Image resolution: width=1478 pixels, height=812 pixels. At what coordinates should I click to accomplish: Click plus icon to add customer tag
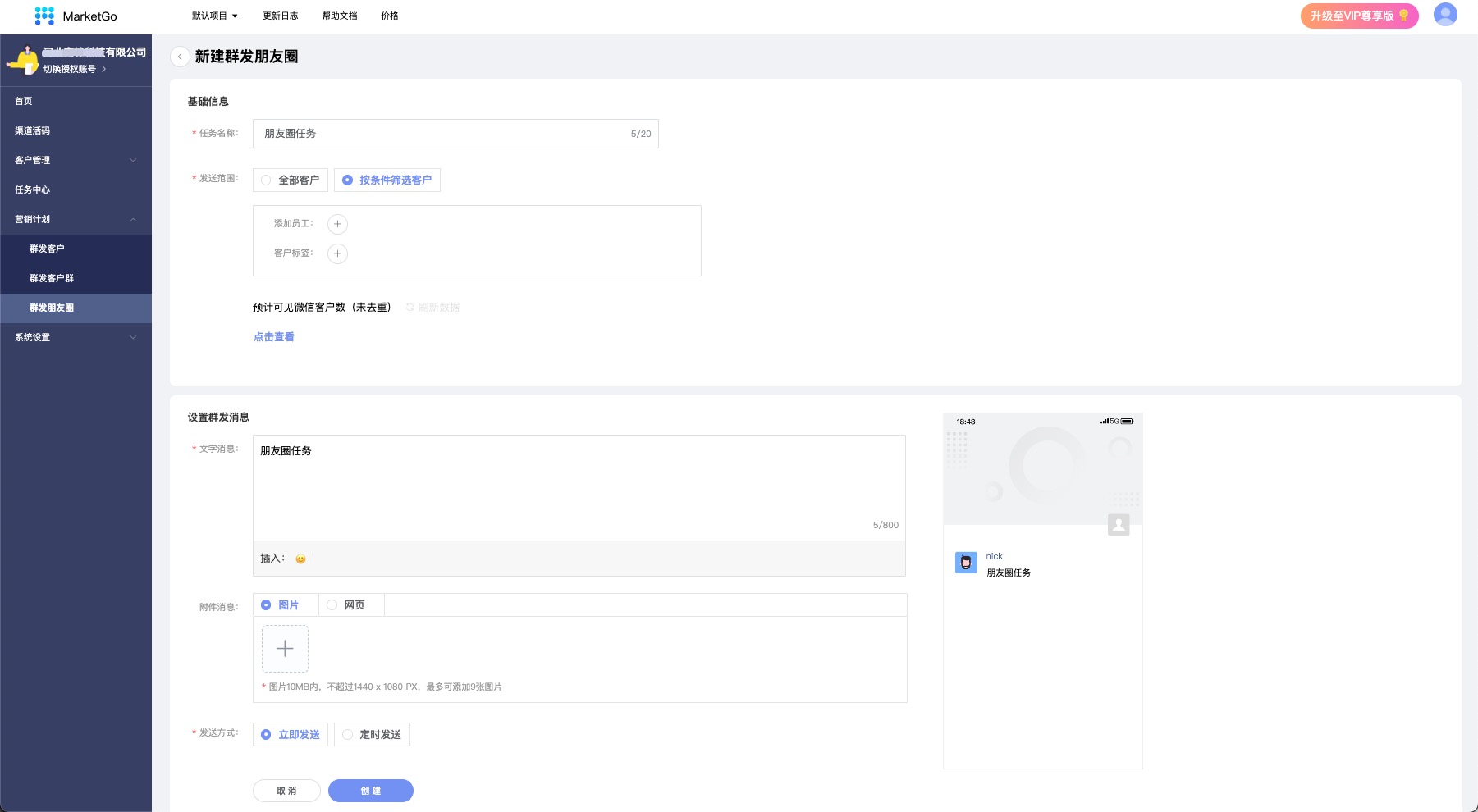pyautogui.click(x=337, y=253)
